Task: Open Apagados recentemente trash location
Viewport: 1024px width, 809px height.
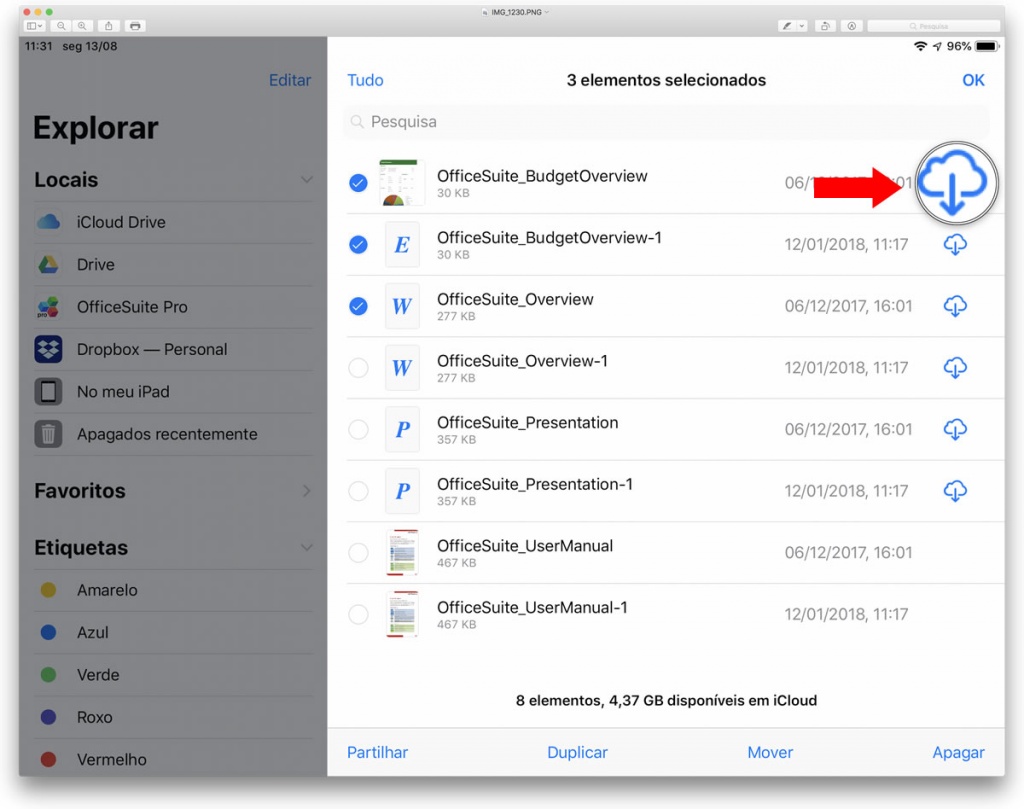Action: pos(167,434)
